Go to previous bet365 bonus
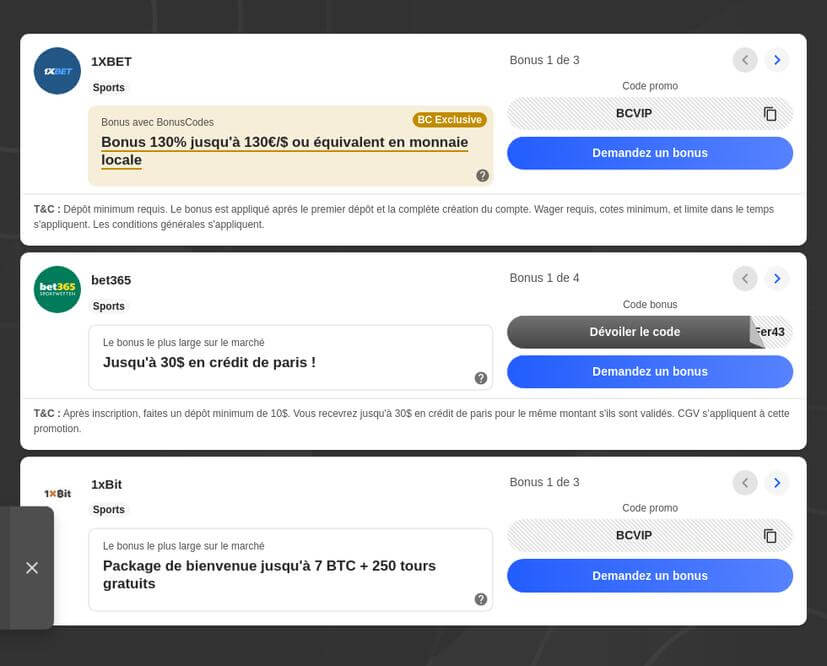 [x=745, y=278]
